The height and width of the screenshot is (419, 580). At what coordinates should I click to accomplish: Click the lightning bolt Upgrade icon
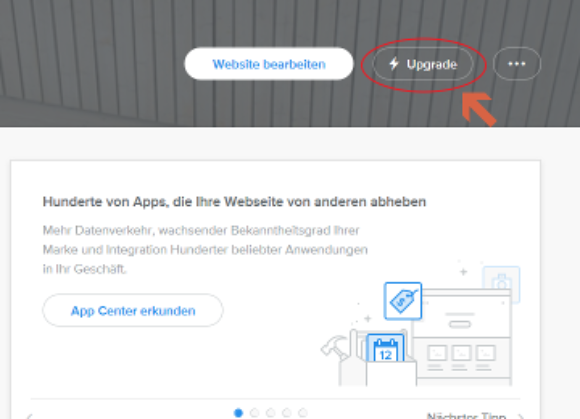[394, 64]
